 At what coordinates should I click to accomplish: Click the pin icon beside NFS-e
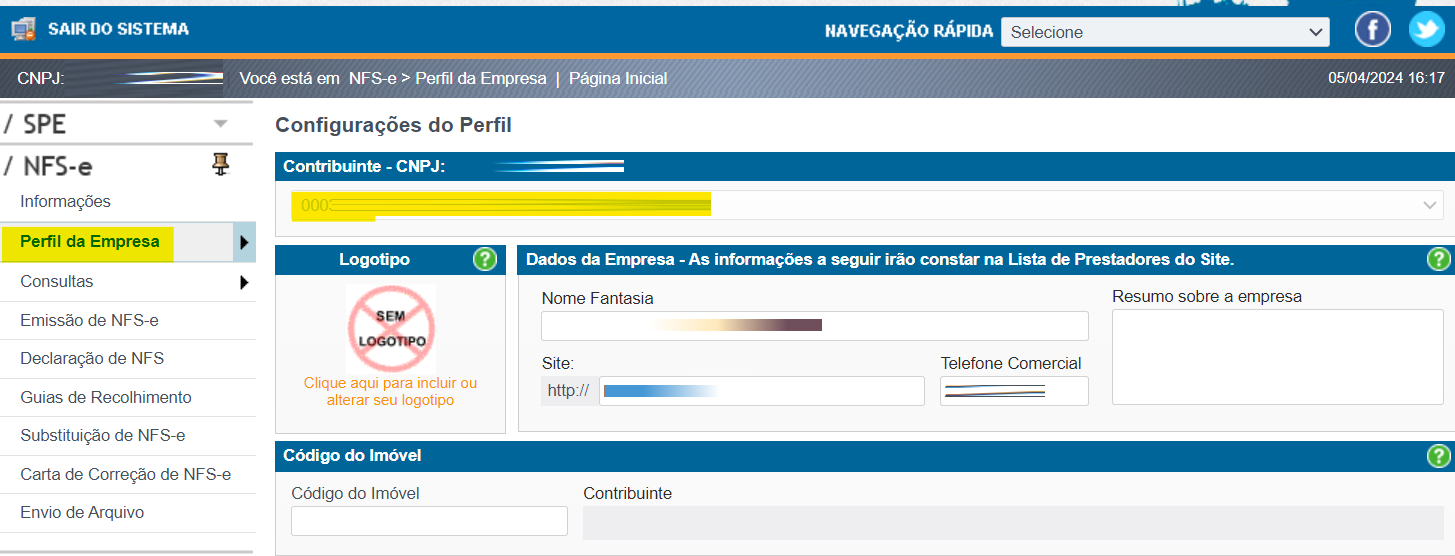click(x=221, y=165)
